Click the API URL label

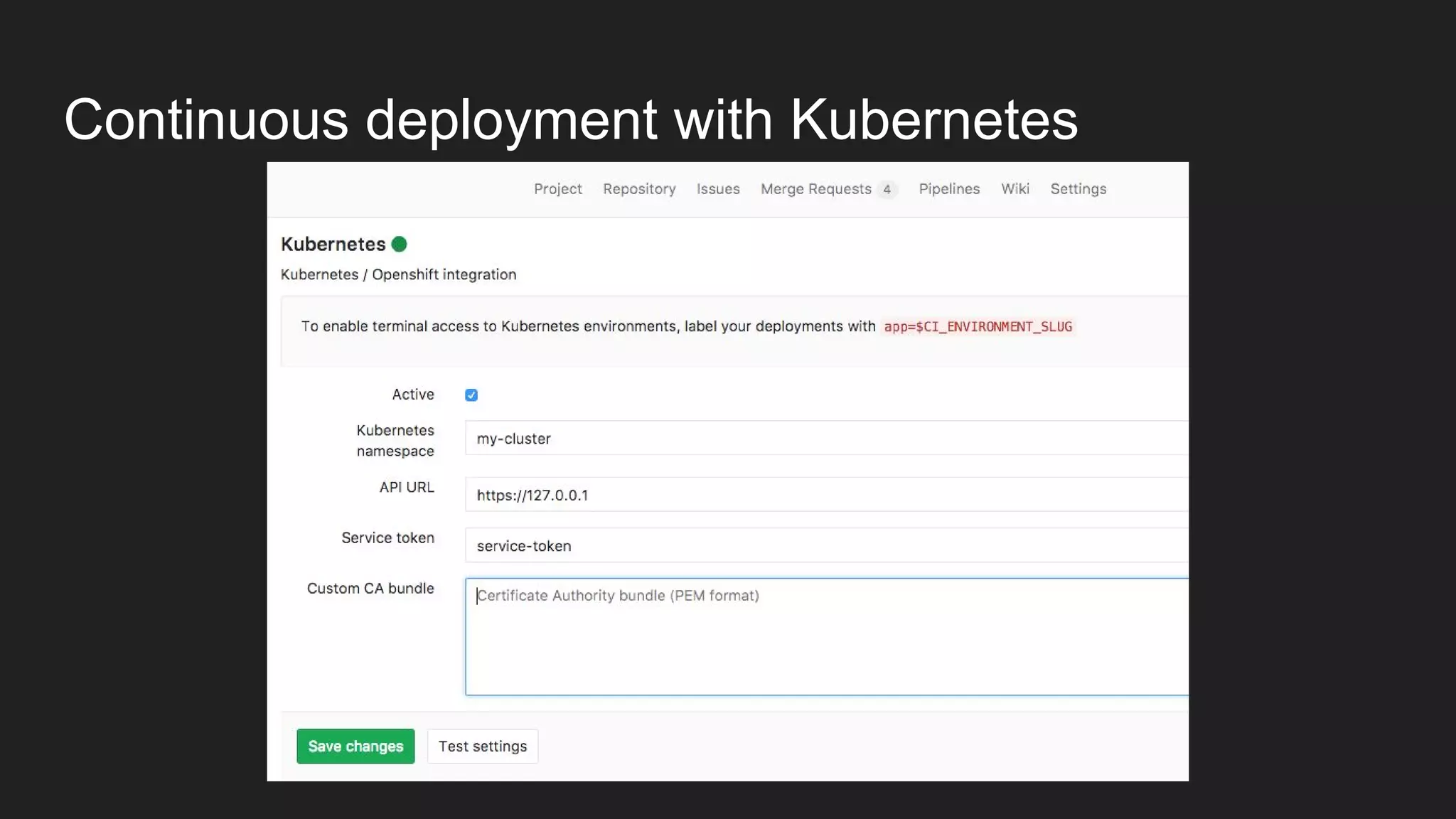point(407,488)
